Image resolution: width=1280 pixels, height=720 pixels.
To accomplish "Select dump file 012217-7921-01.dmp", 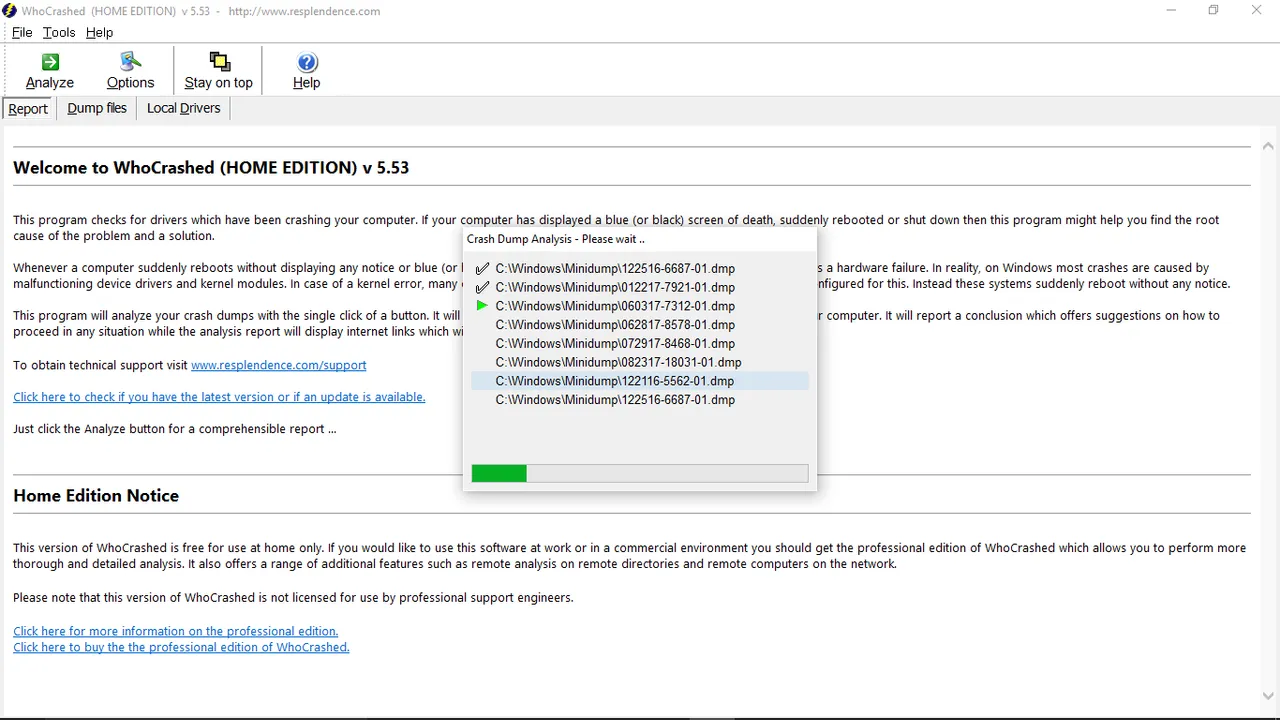I will 615,288.
